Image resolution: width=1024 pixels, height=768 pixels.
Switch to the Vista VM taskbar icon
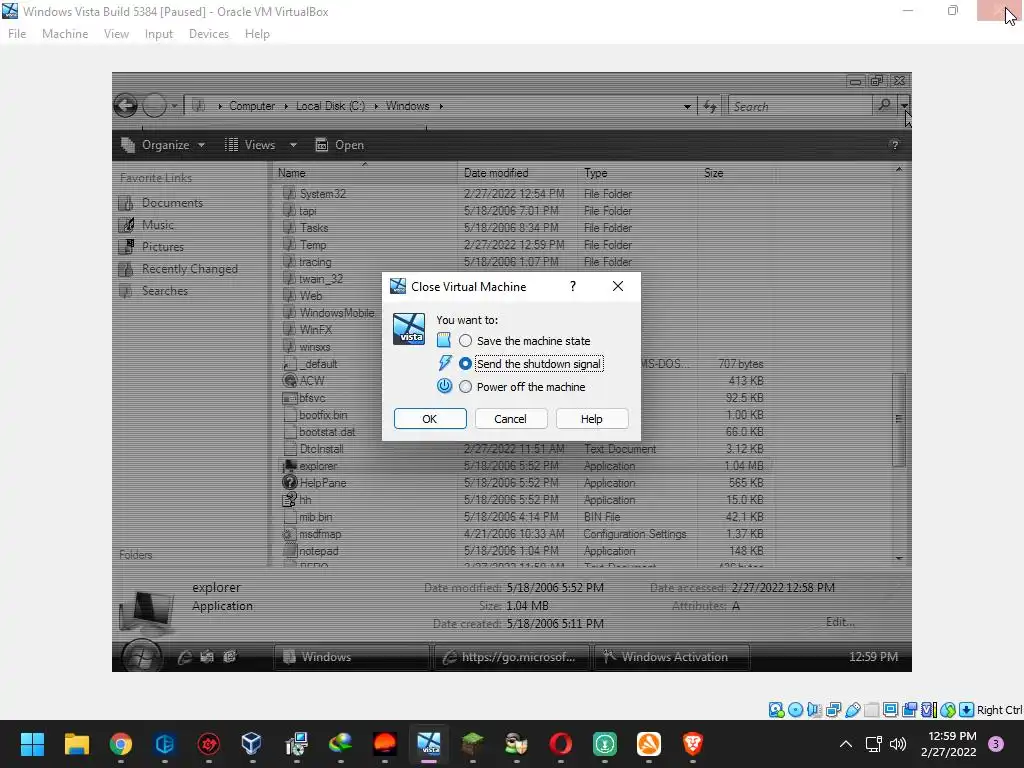(x=429, y=744)
